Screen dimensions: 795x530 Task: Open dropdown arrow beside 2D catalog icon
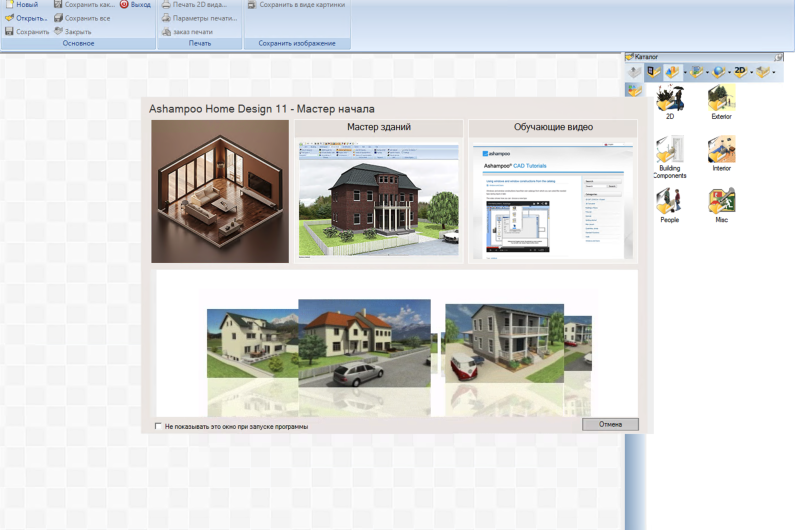tap(751, 73)
